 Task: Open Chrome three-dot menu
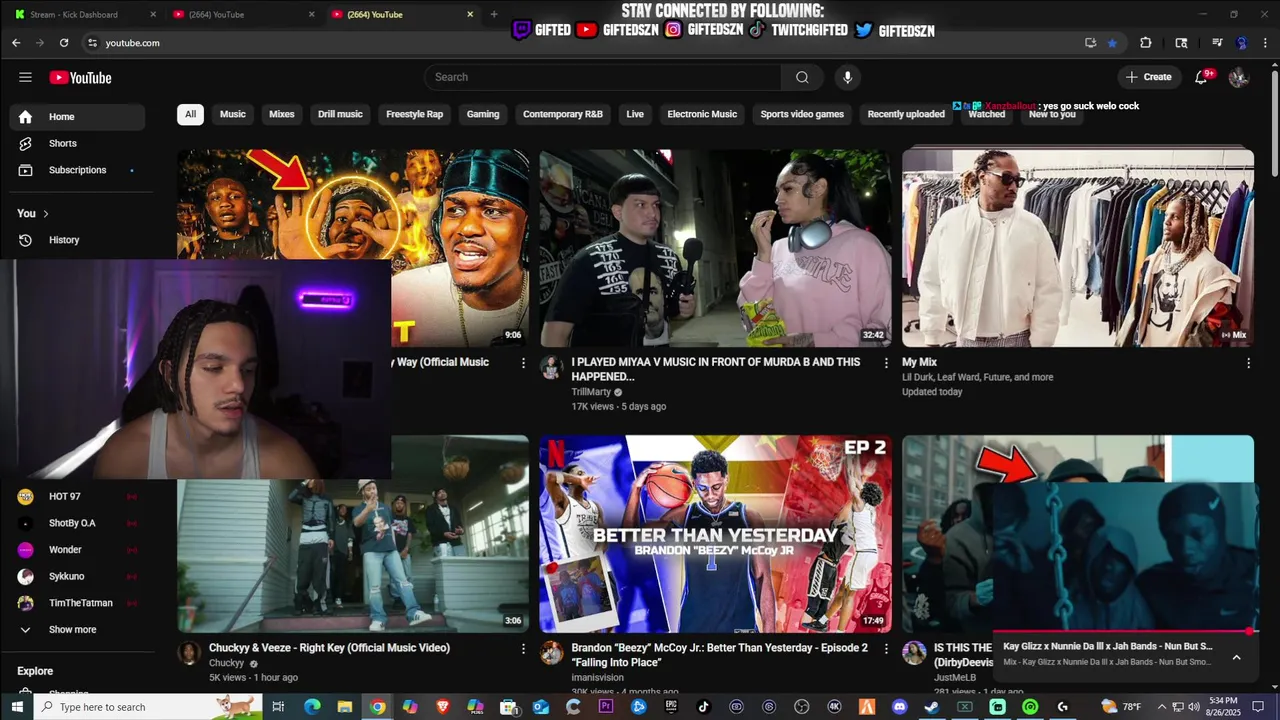1263,43
